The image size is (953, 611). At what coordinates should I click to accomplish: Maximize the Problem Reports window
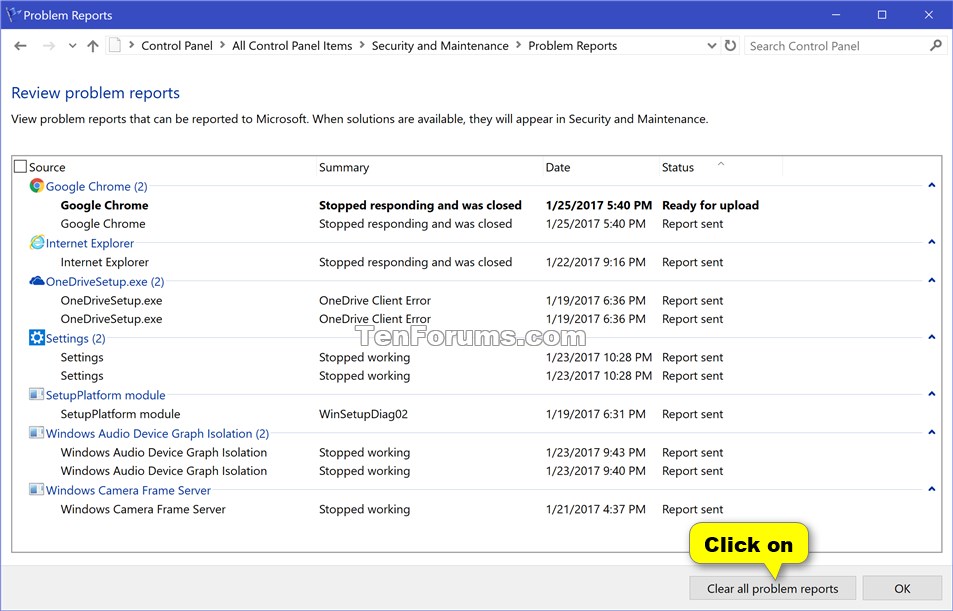click(x=882, y=15)
